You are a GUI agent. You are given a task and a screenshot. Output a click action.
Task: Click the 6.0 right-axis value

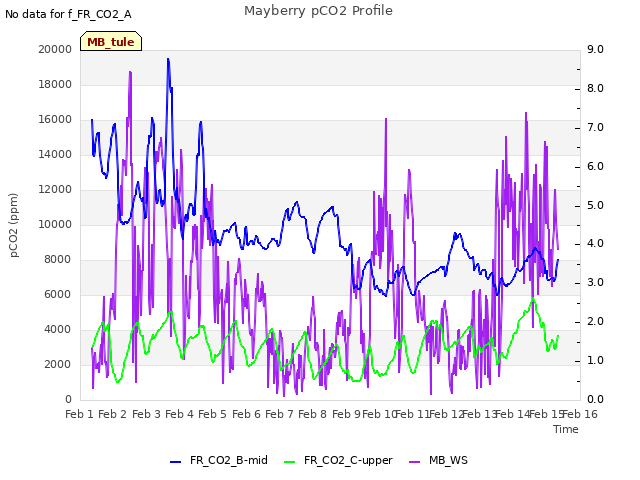595,166
